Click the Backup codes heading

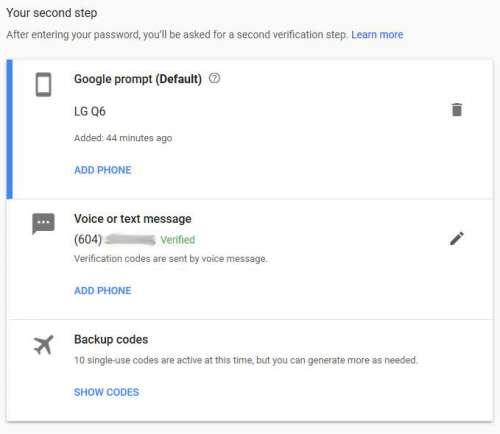pos(111,339)
